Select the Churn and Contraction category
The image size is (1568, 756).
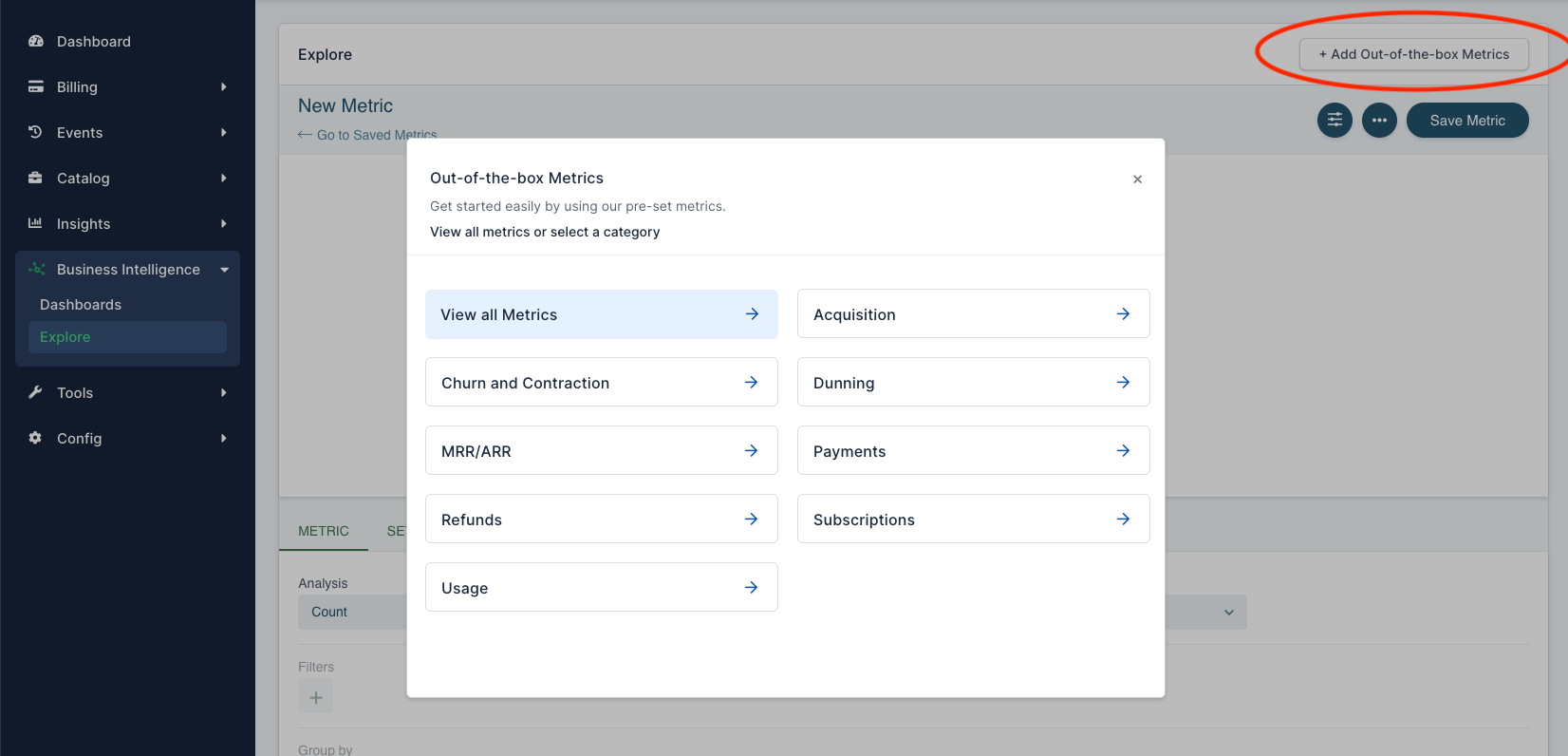point(601,383)
